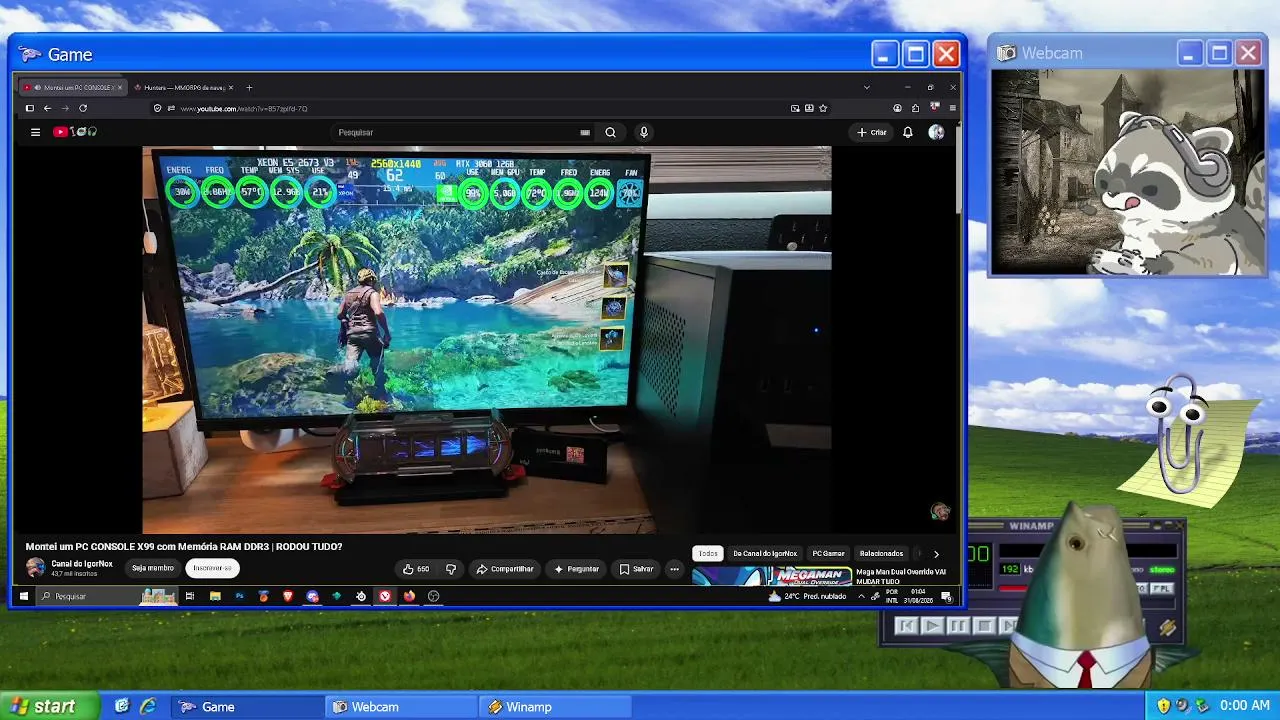This screenshot has height=720, width=1280.
Task: Show hidden tray icons in inner taskbar
Action: (x=861, y=596)
